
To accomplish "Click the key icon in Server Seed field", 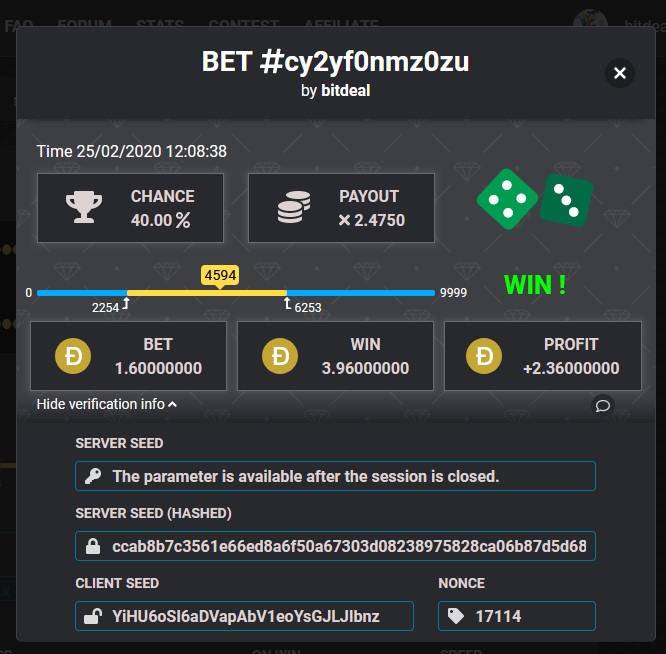I will [x=93, y=476].
